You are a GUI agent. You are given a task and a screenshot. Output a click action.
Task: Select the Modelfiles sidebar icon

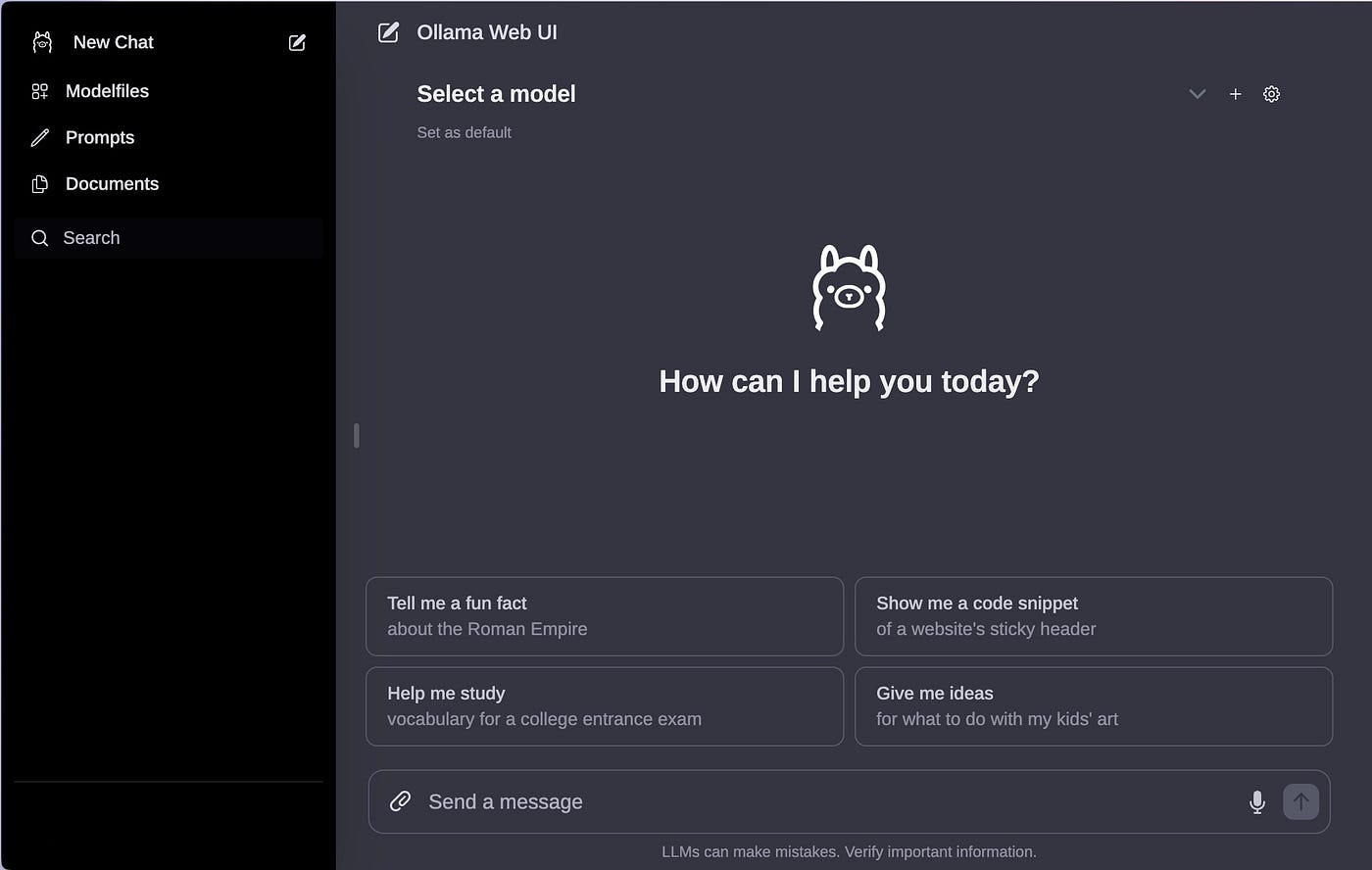[x=39, y=91]
